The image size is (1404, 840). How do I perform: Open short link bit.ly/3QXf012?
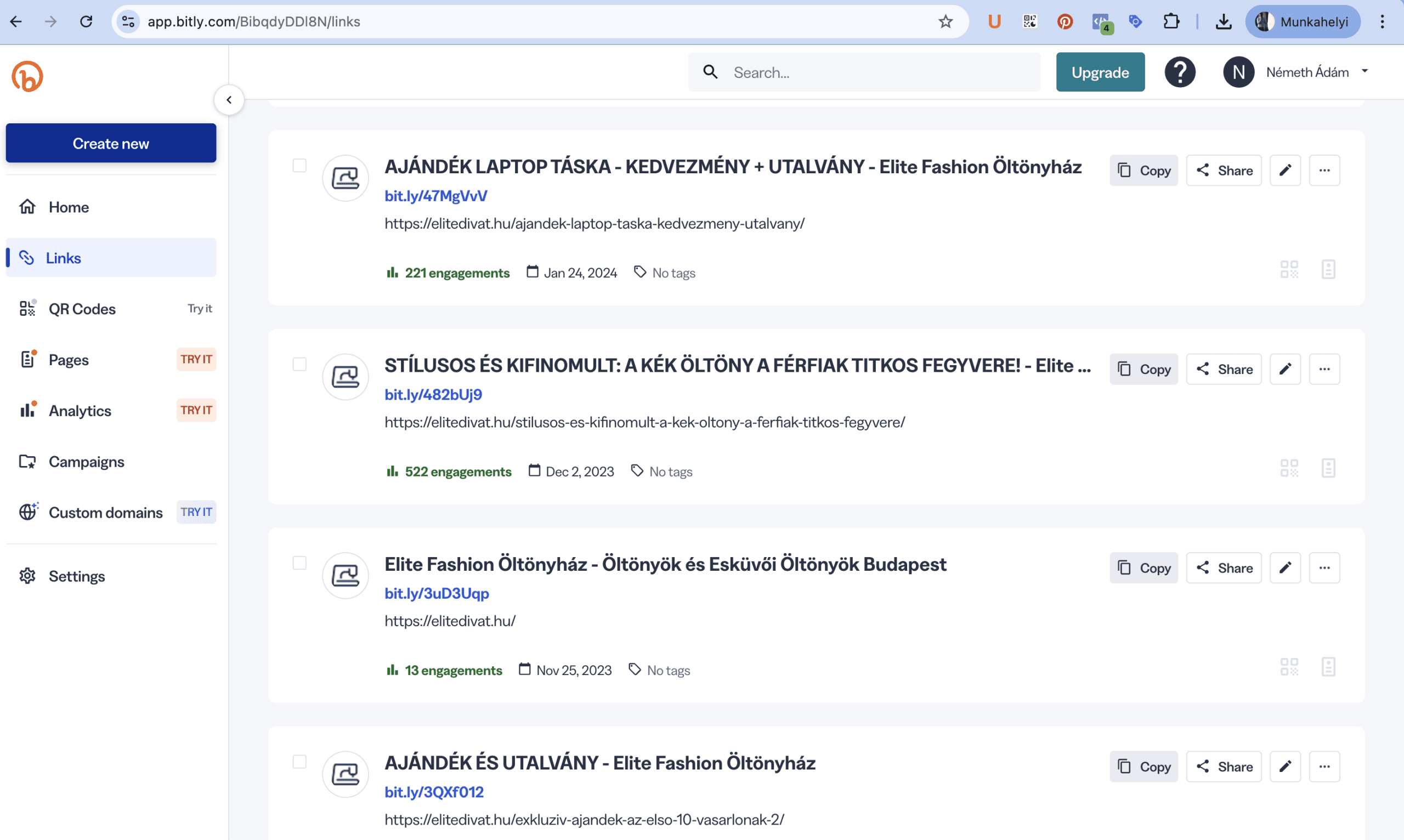click(434, 792)
